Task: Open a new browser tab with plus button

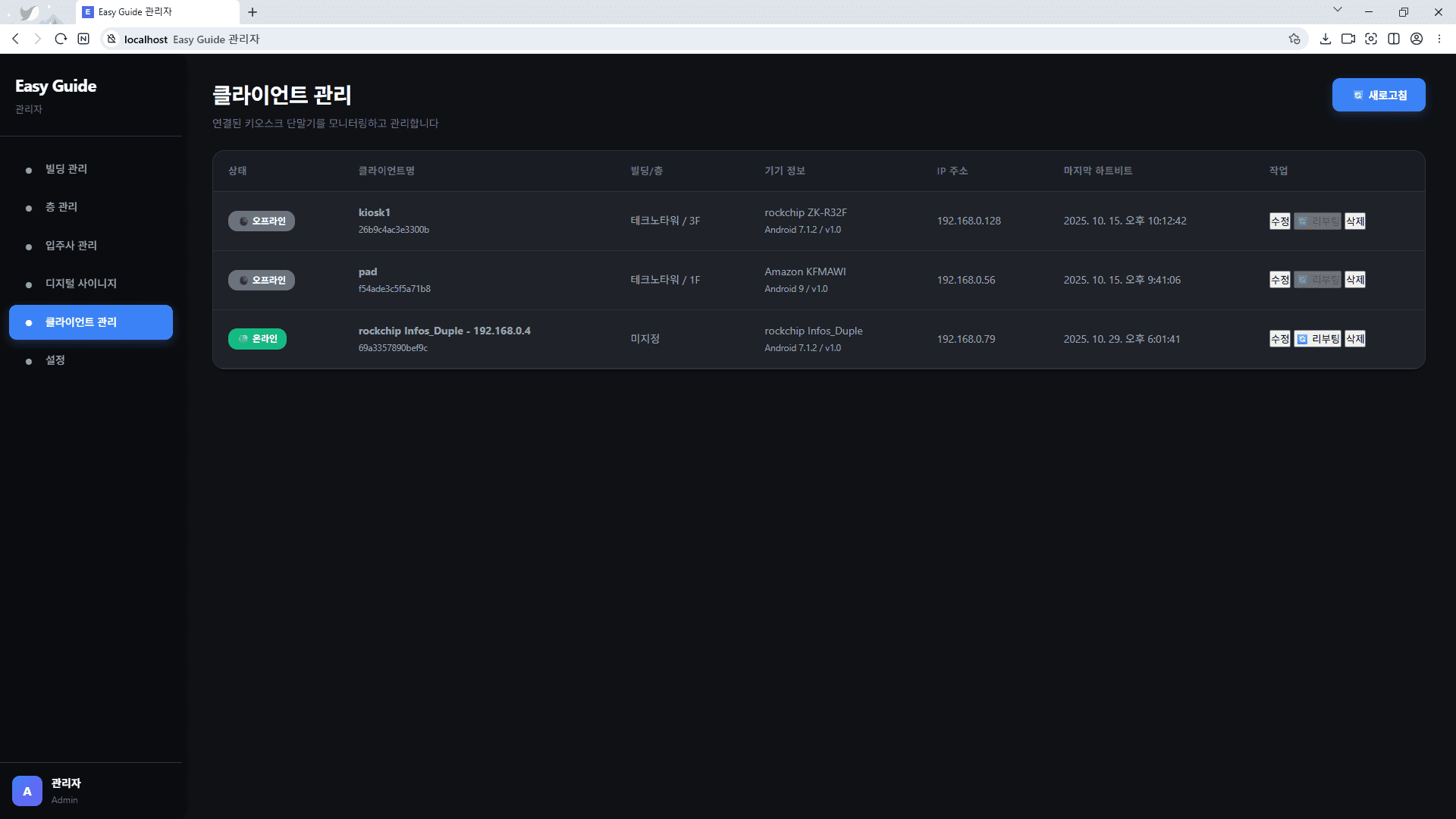Action: [253, 12]
